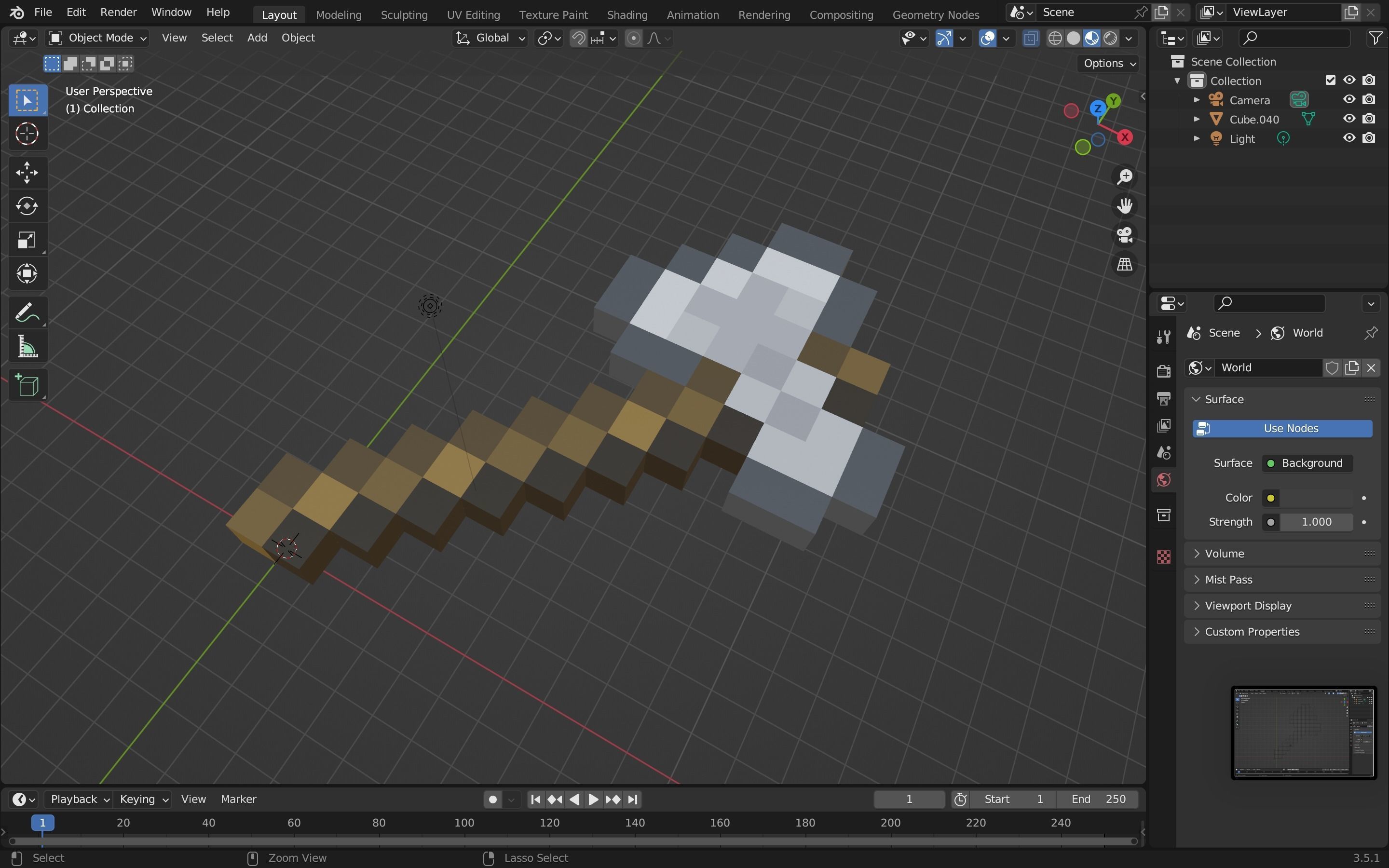The width and height of the screenshot is (1389, 868).
Task: Click the Zoom viewport magnifier icon
Action: (x=1124, y=177)
